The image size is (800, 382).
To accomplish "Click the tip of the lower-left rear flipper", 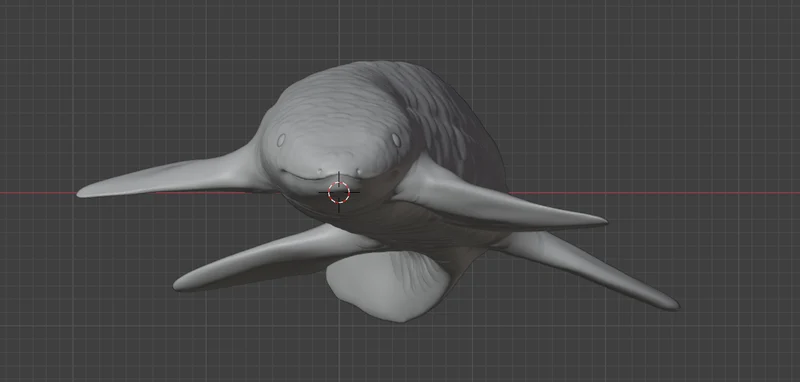I will (x=181, y=285).
